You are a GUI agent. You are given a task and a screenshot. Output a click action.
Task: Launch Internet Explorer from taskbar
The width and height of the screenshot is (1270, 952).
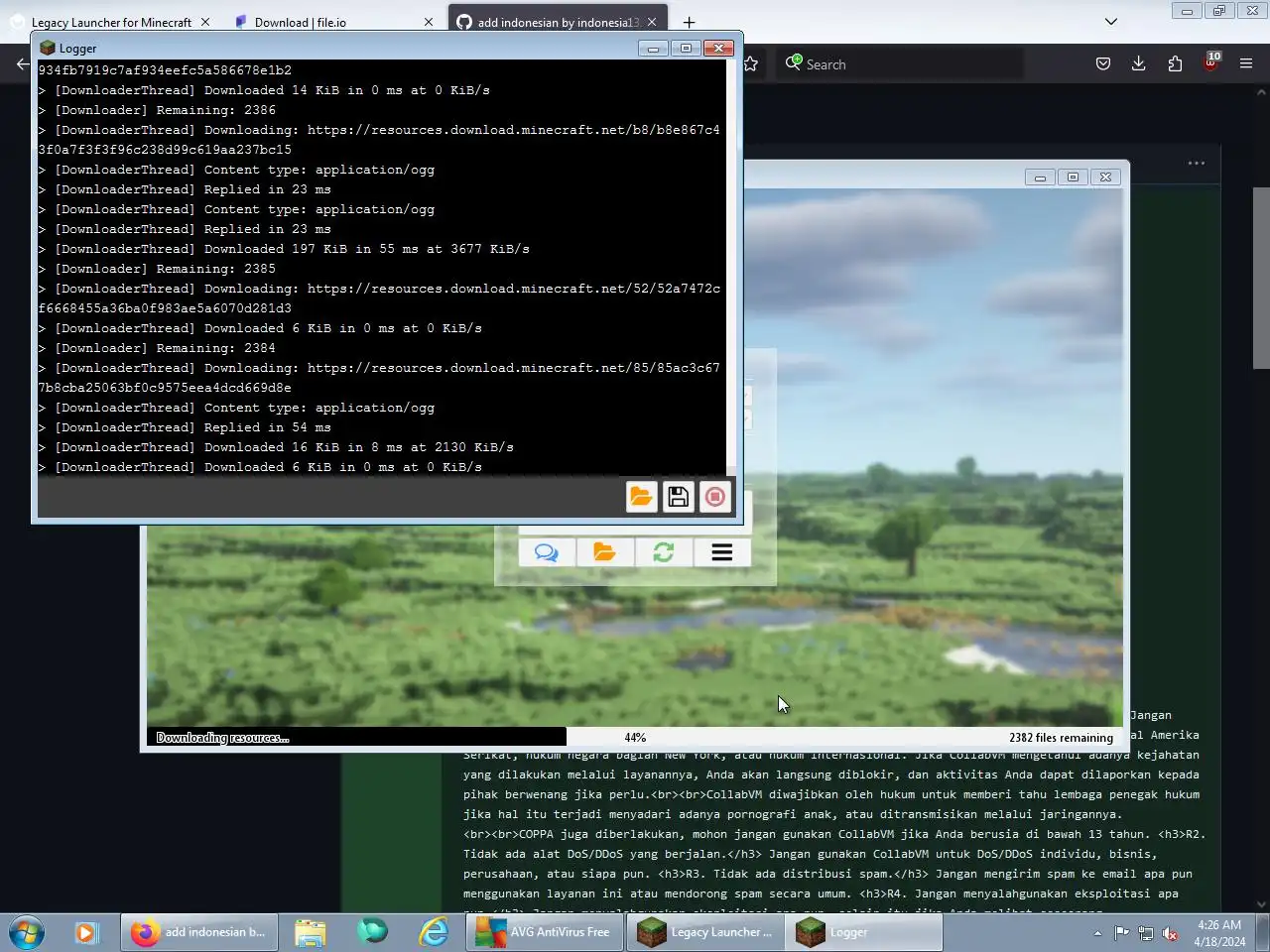click(x=434, y=932)
